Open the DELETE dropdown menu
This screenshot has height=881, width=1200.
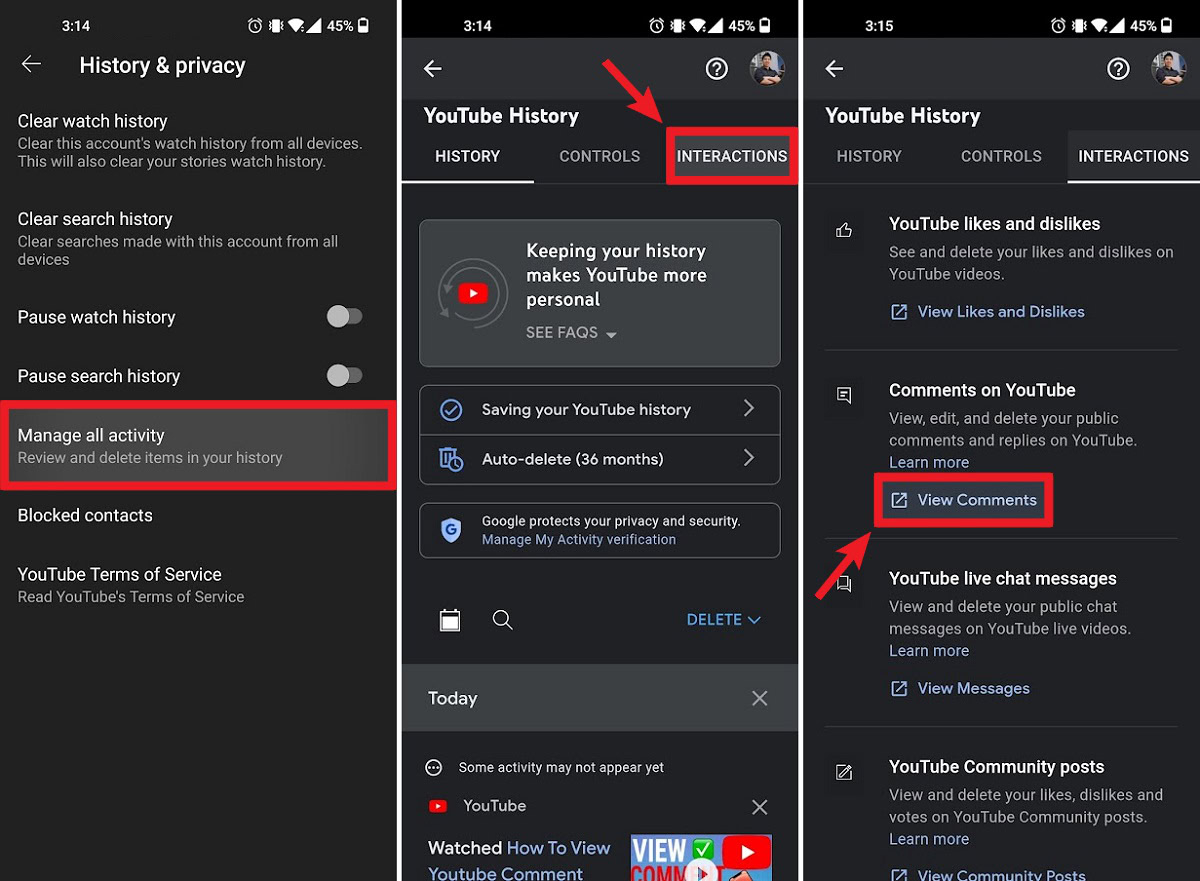pos(723,619)
